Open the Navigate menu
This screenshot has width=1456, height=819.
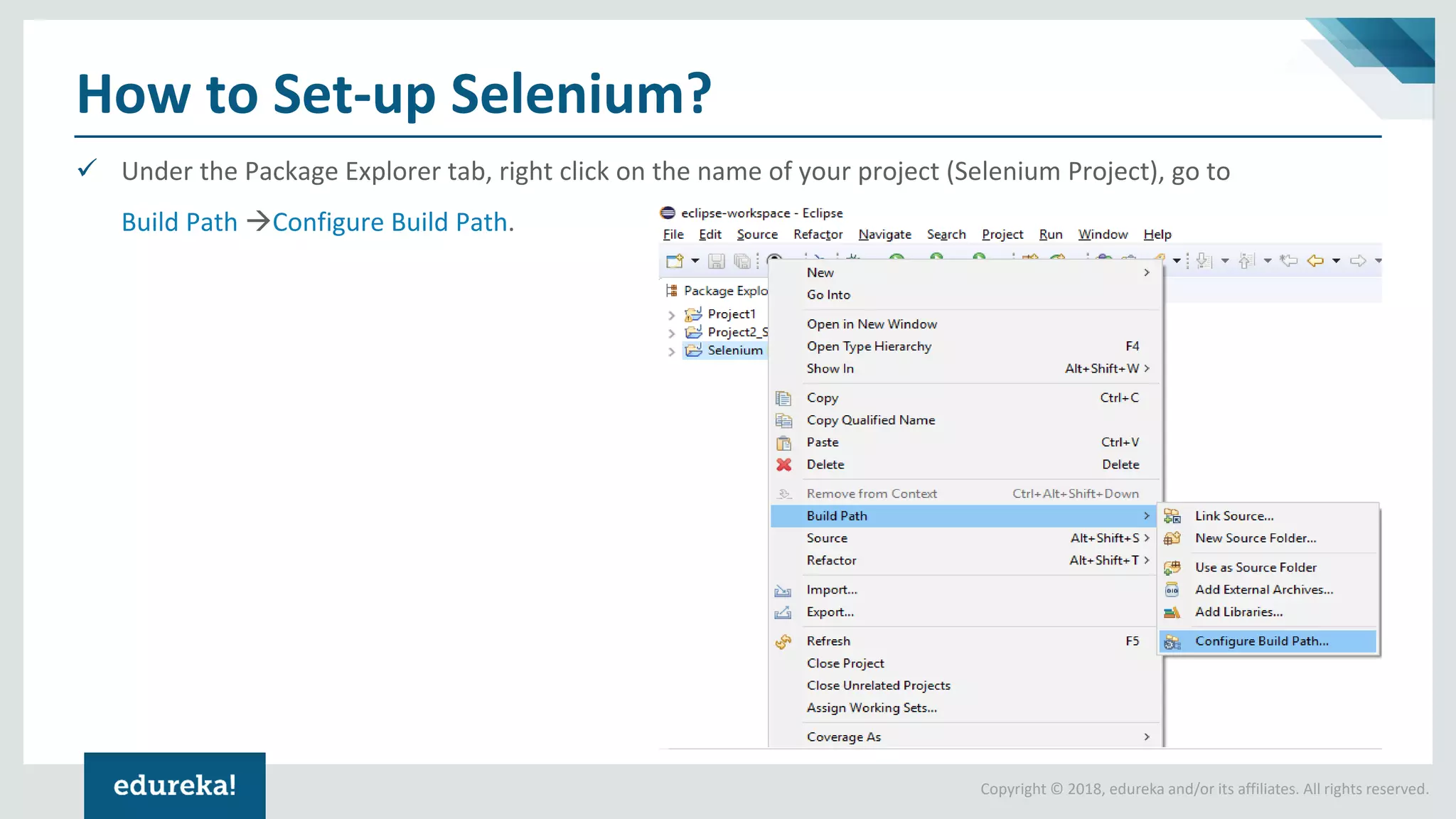click(884, 234)
